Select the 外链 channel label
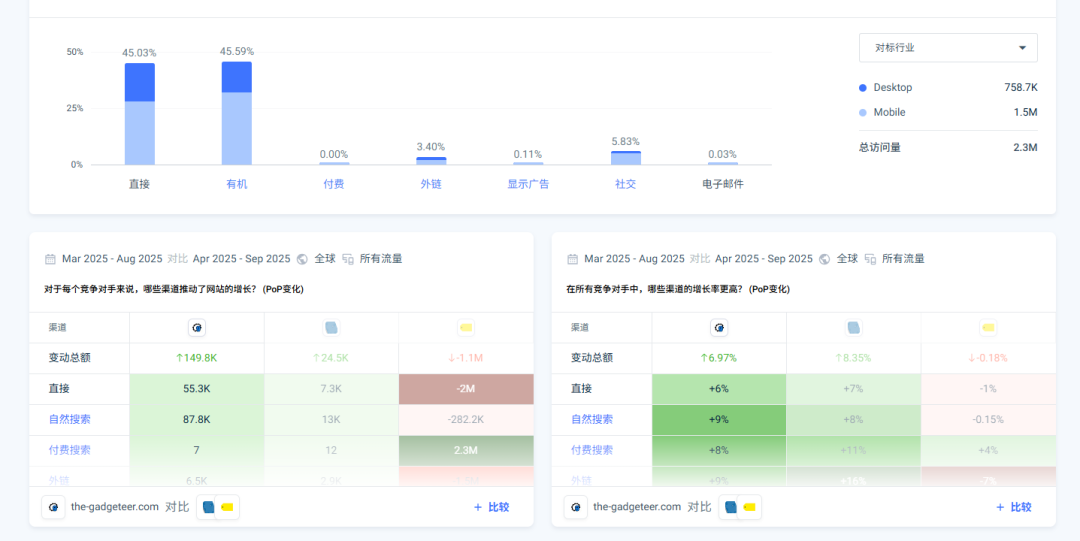 click(431, 184)
